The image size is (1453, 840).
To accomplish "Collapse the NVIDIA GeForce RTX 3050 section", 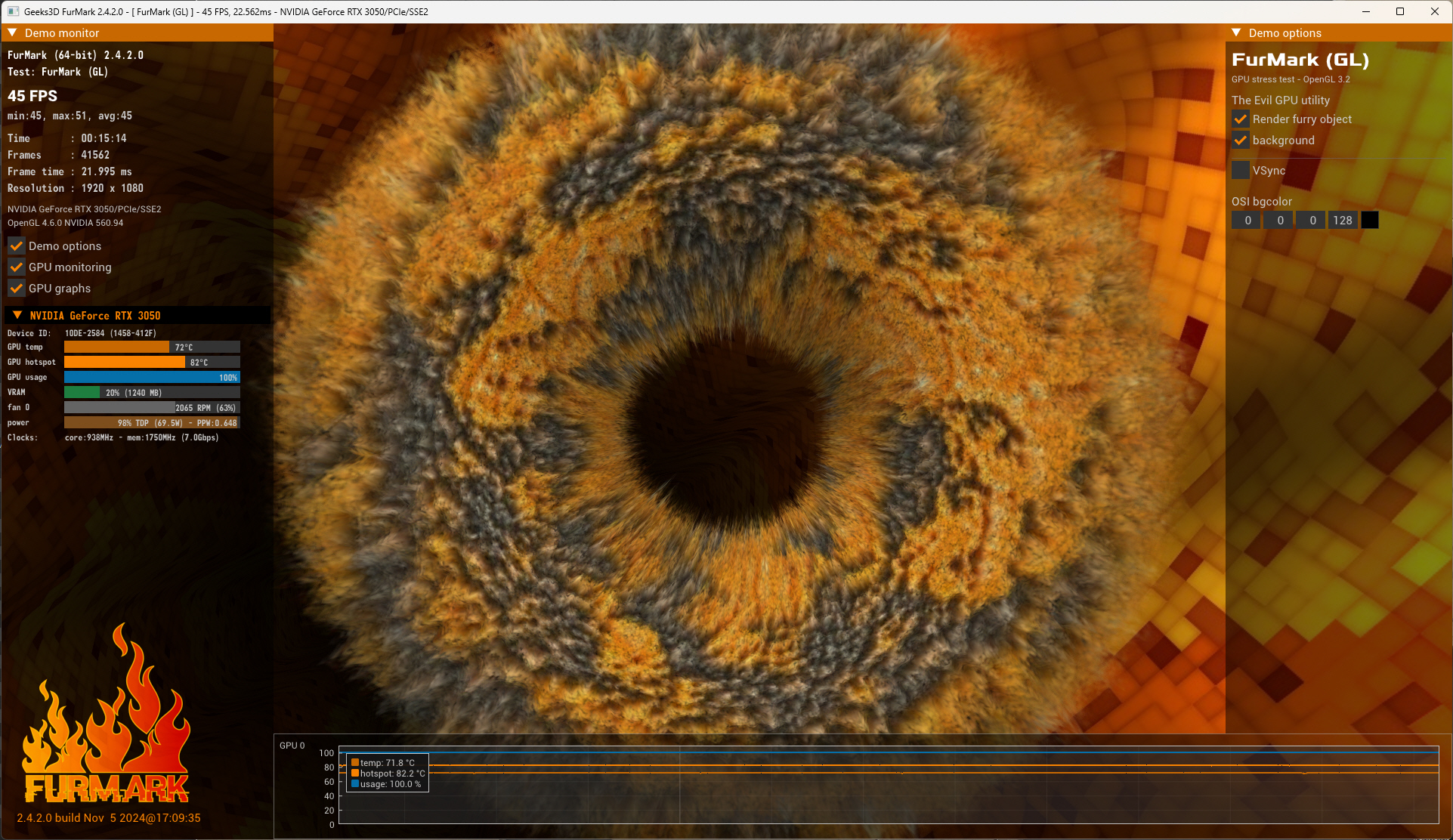I will point(17,316).
